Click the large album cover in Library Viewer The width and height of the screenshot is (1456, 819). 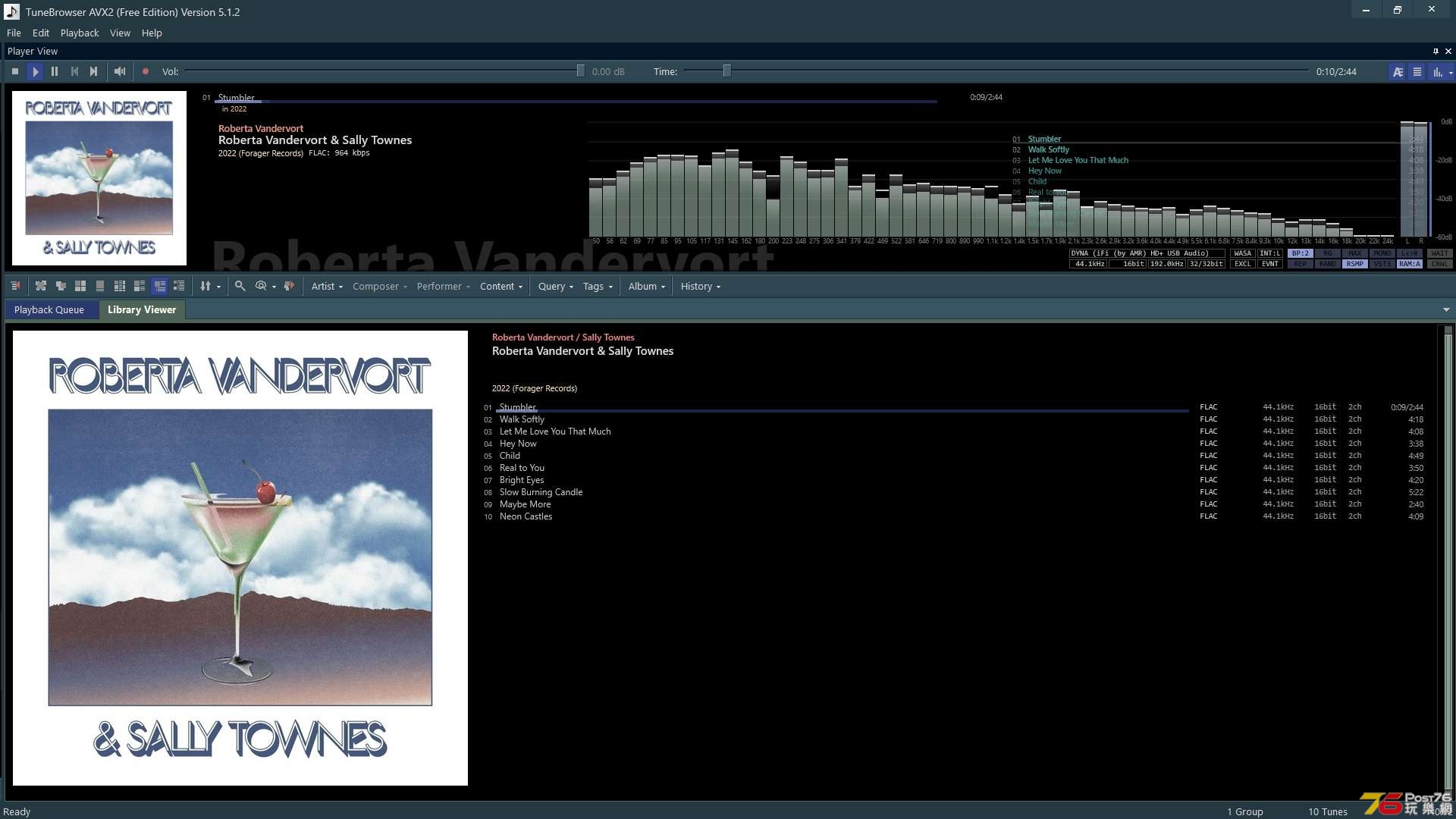pyautogui.click(x=240, y=557)
